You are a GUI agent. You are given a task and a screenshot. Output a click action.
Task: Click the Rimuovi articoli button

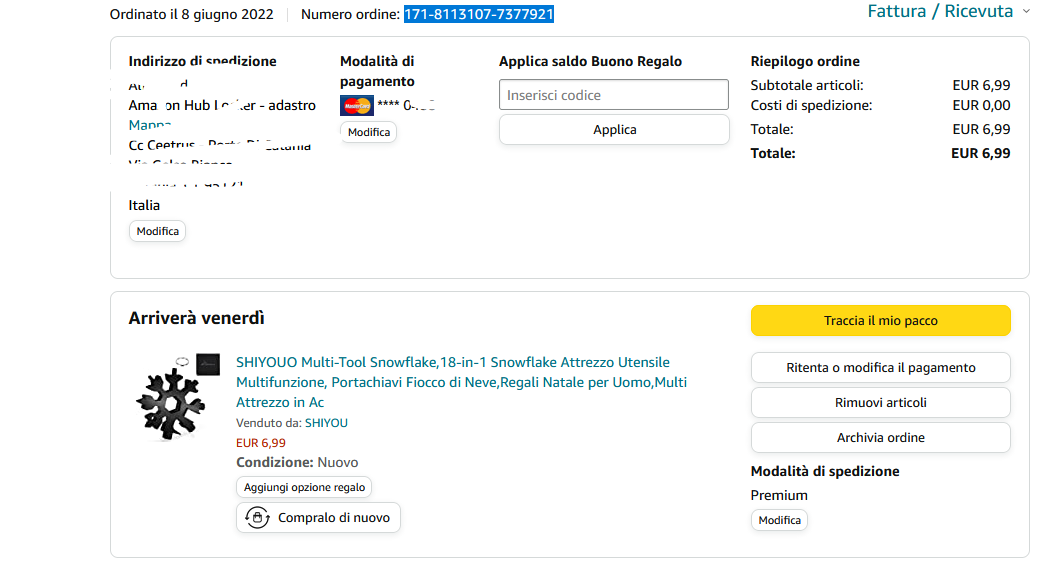[880, 402]
